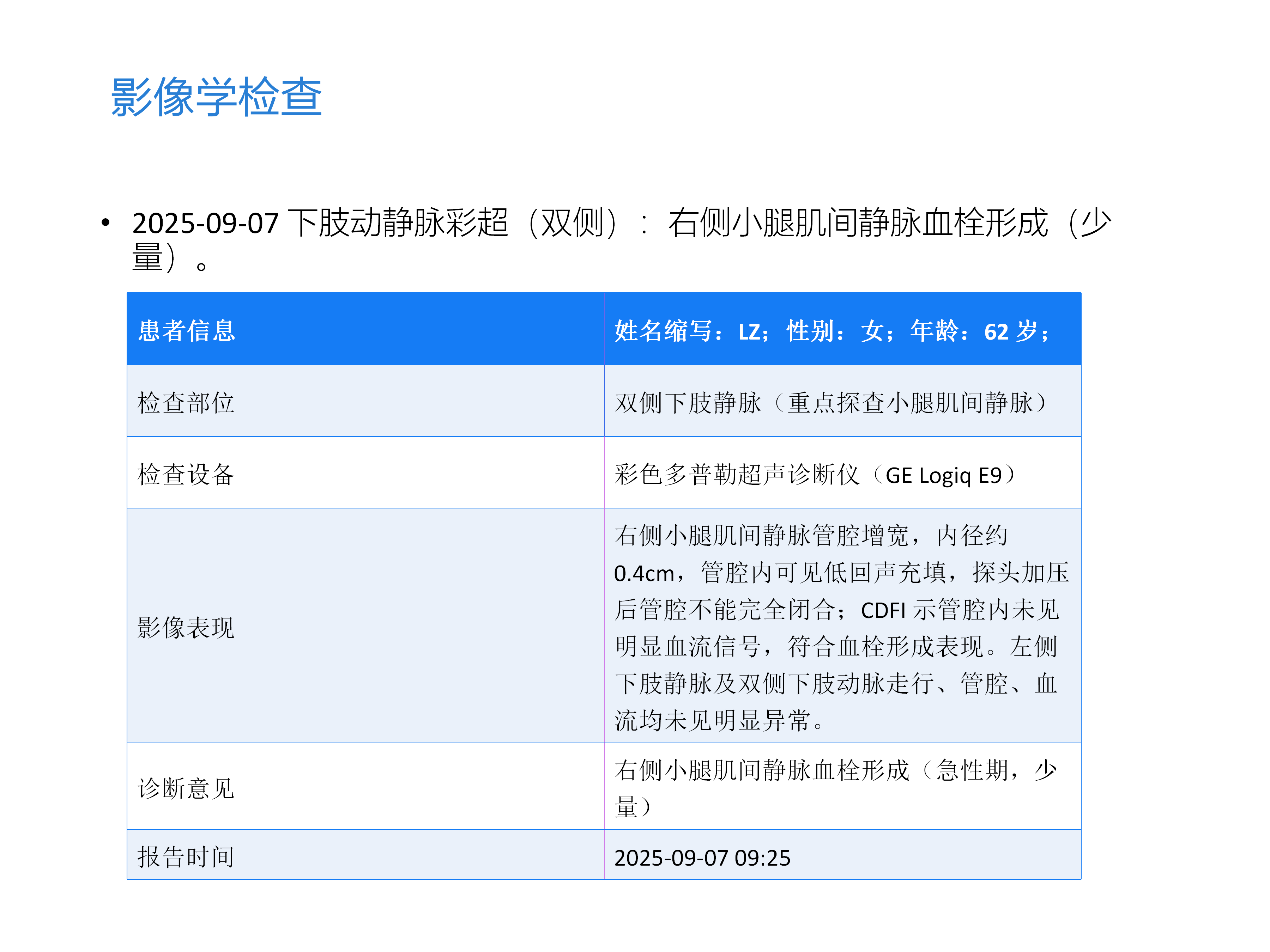This screenshot has height=952, width=1270.
Task: Select the 患者信息 header cell
Action: (x=187, y=331)
